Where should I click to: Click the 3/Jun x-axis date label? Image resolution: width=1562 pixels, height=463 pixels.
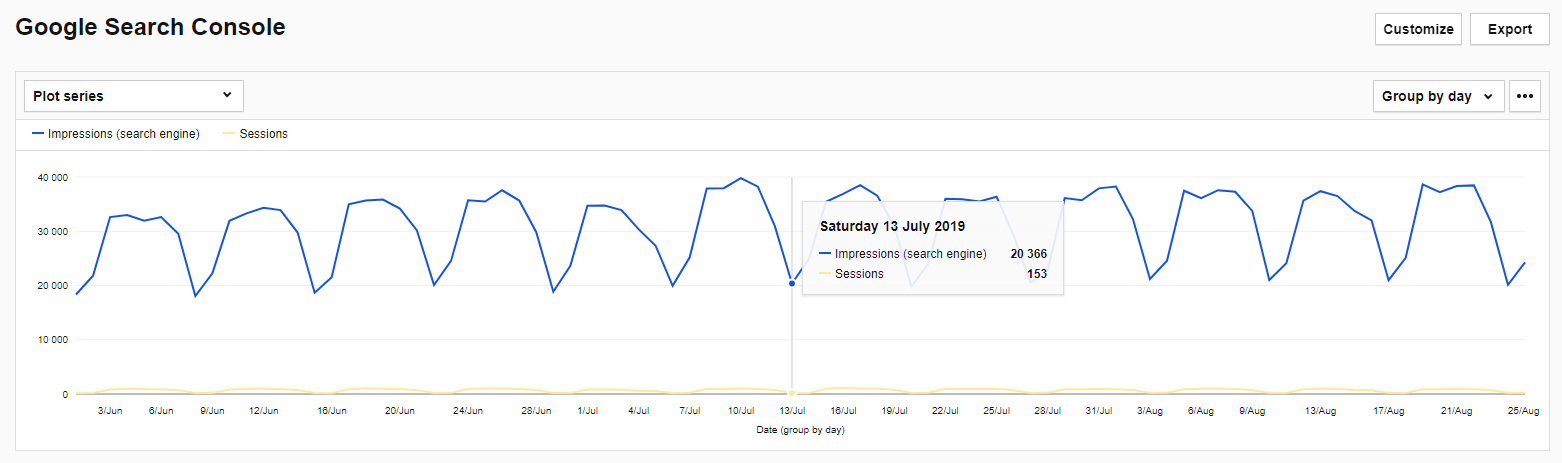109,411
